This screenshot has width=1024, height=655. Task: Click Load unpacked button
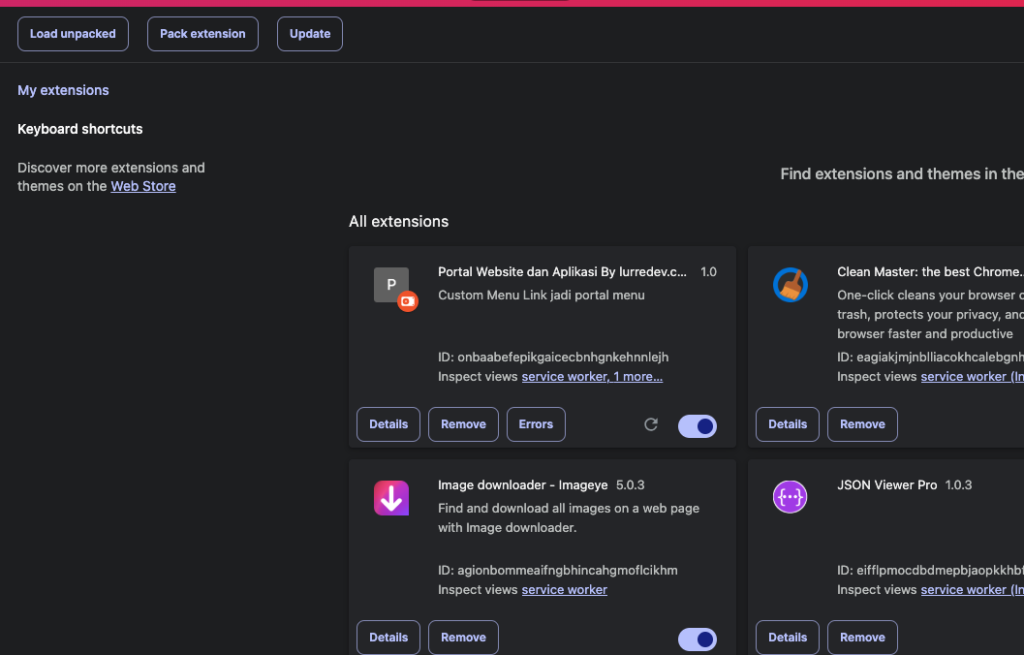pos(73,34)
